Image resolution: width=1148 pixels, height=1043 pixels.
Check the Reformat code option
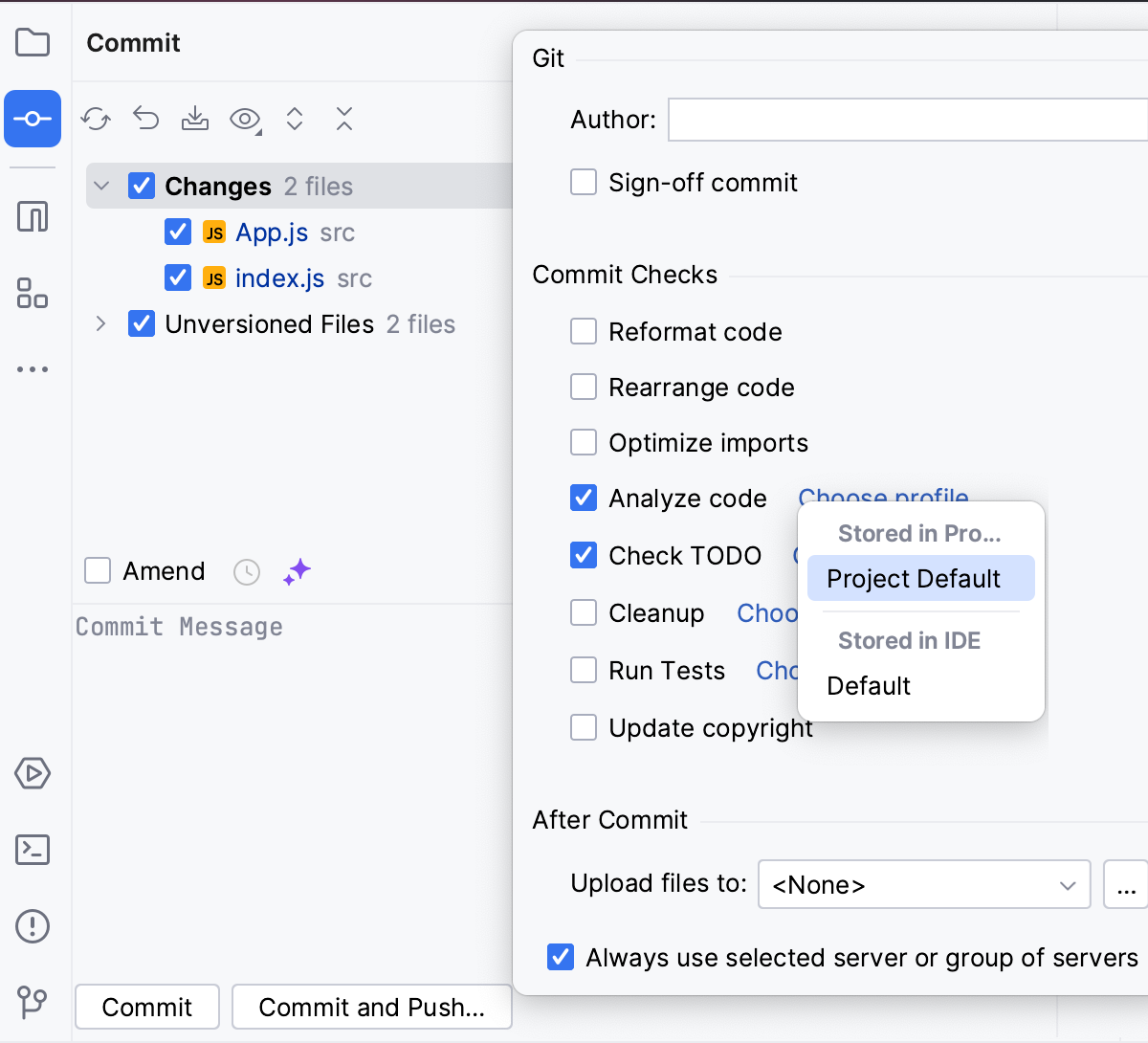pos(584,331)
